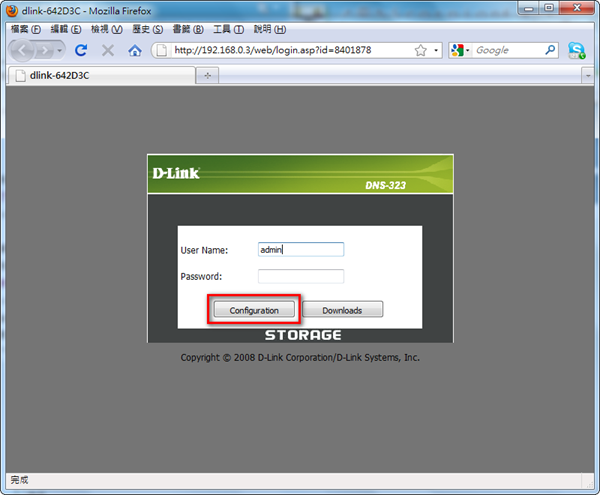The image size is (600, 495).
Task: Click the DNS-323 model text
Action: [x=385, y=186]
